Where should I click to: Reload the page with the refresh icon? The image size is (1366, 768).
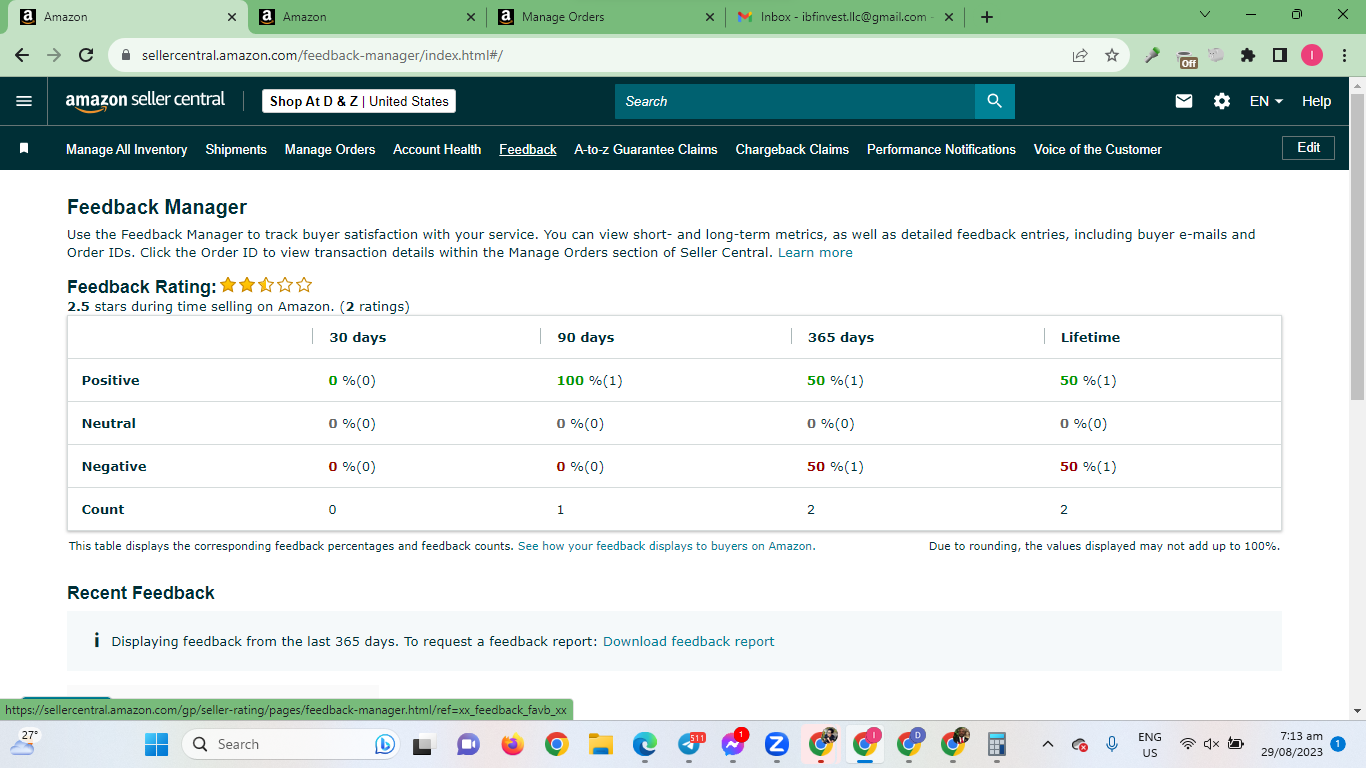click(86, 56)
